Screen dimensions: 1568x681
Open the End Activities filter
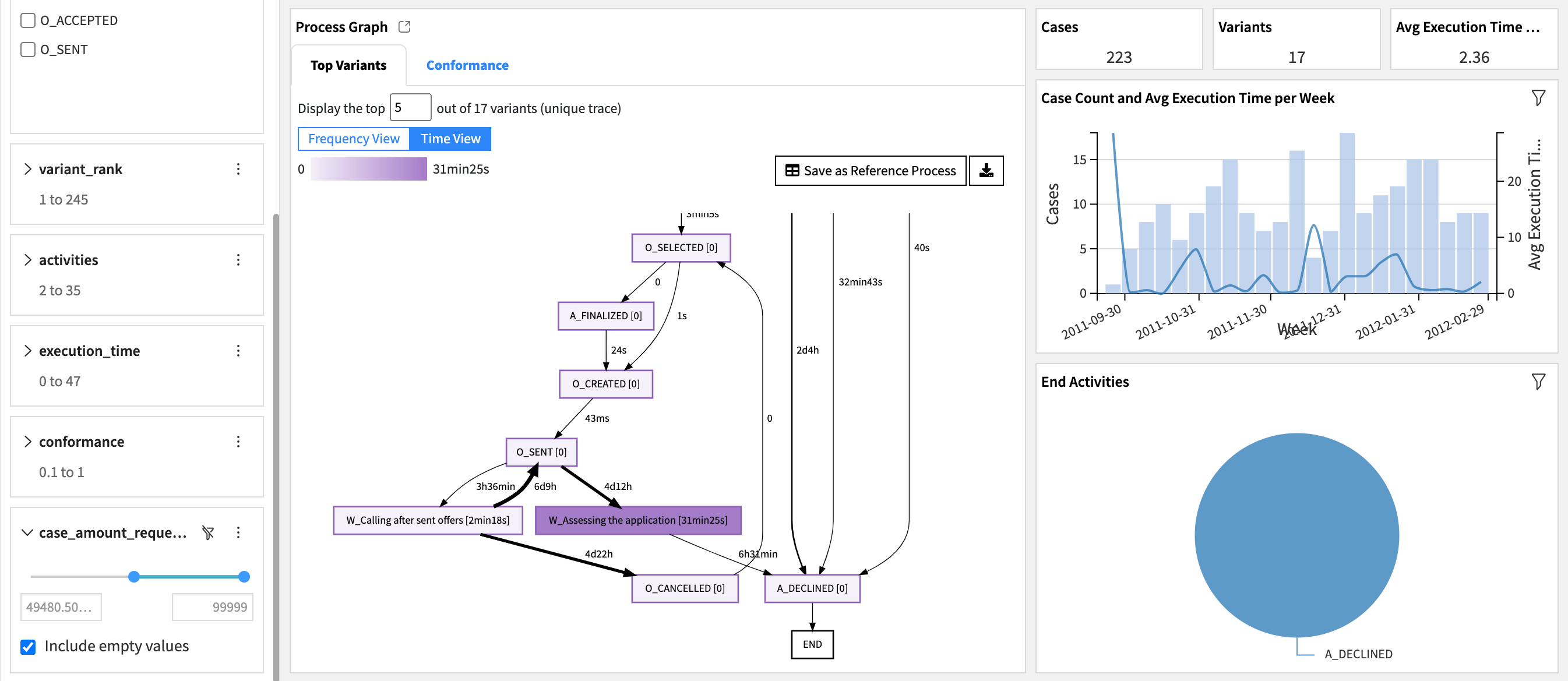[1539, 380]
